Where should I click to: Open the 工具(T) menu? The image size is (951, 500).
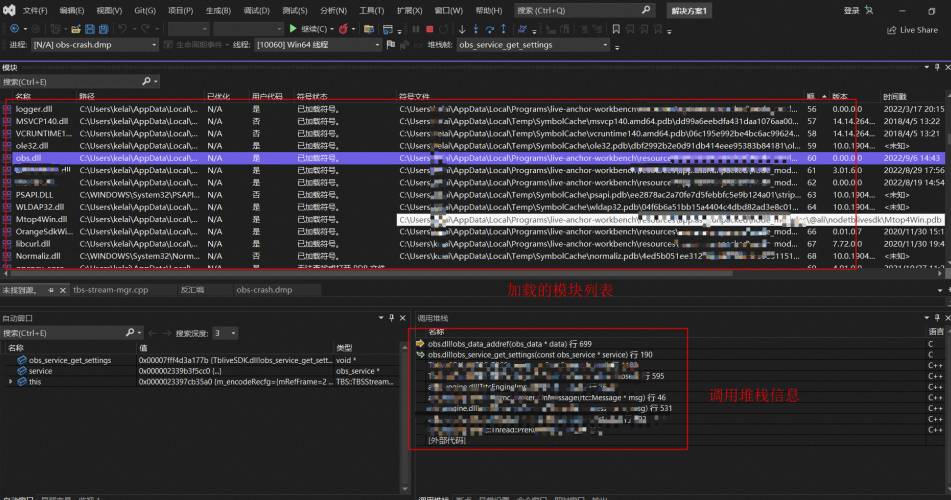point(371,10)
